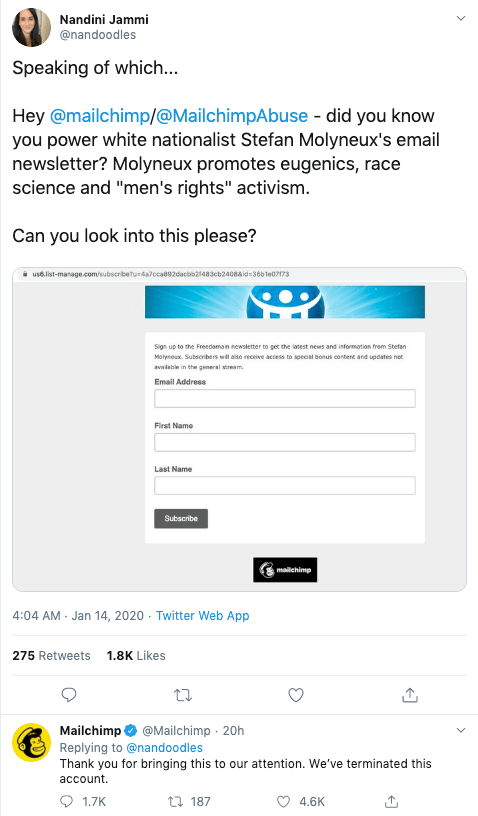View the 1.8K Likes list
This screenshot has height=816, width=478.
[x=136, y=656]
